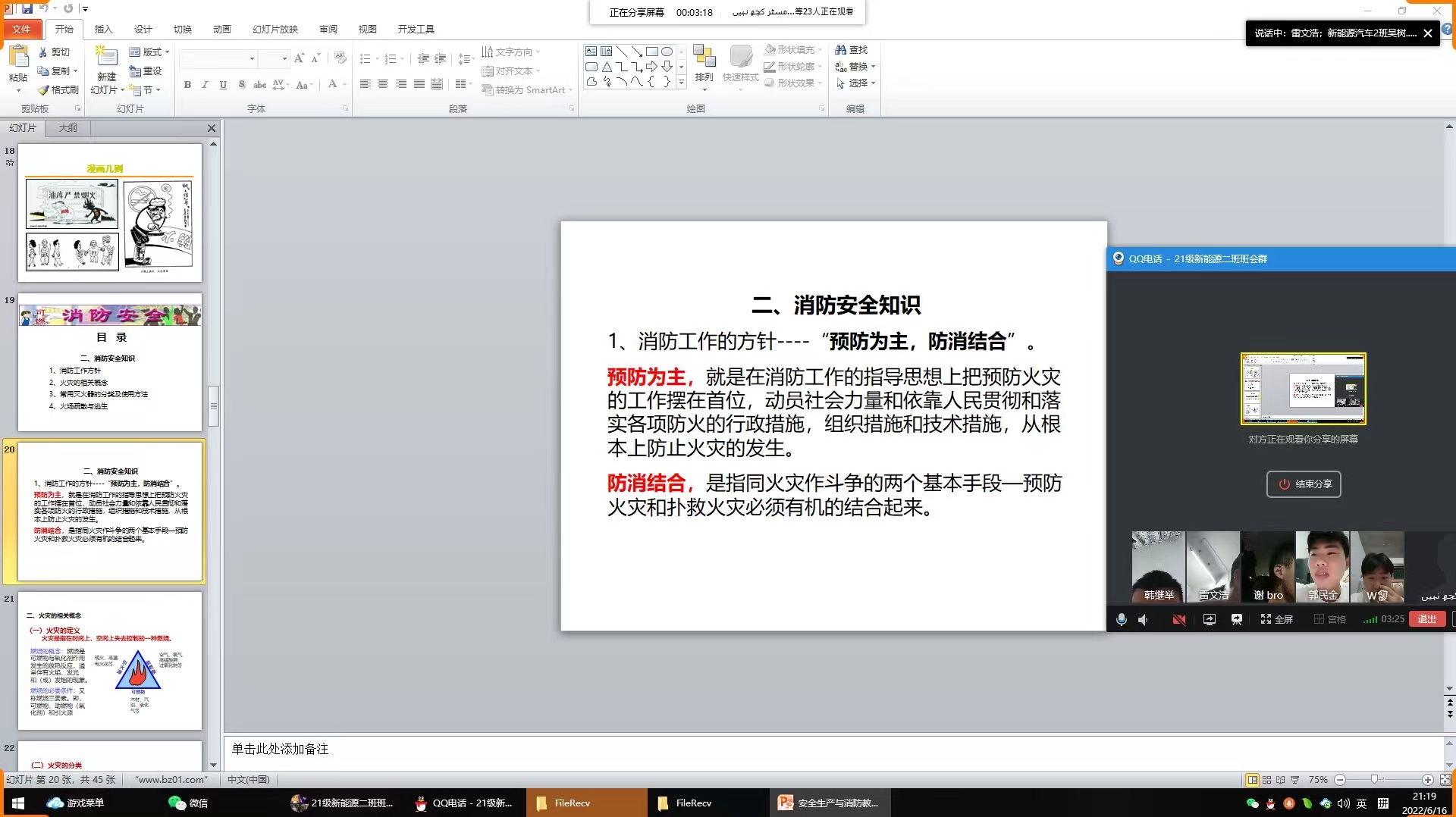Close the speaking notification popup
Screen dimensions: 1456x817
click(x=1427, y=33)
